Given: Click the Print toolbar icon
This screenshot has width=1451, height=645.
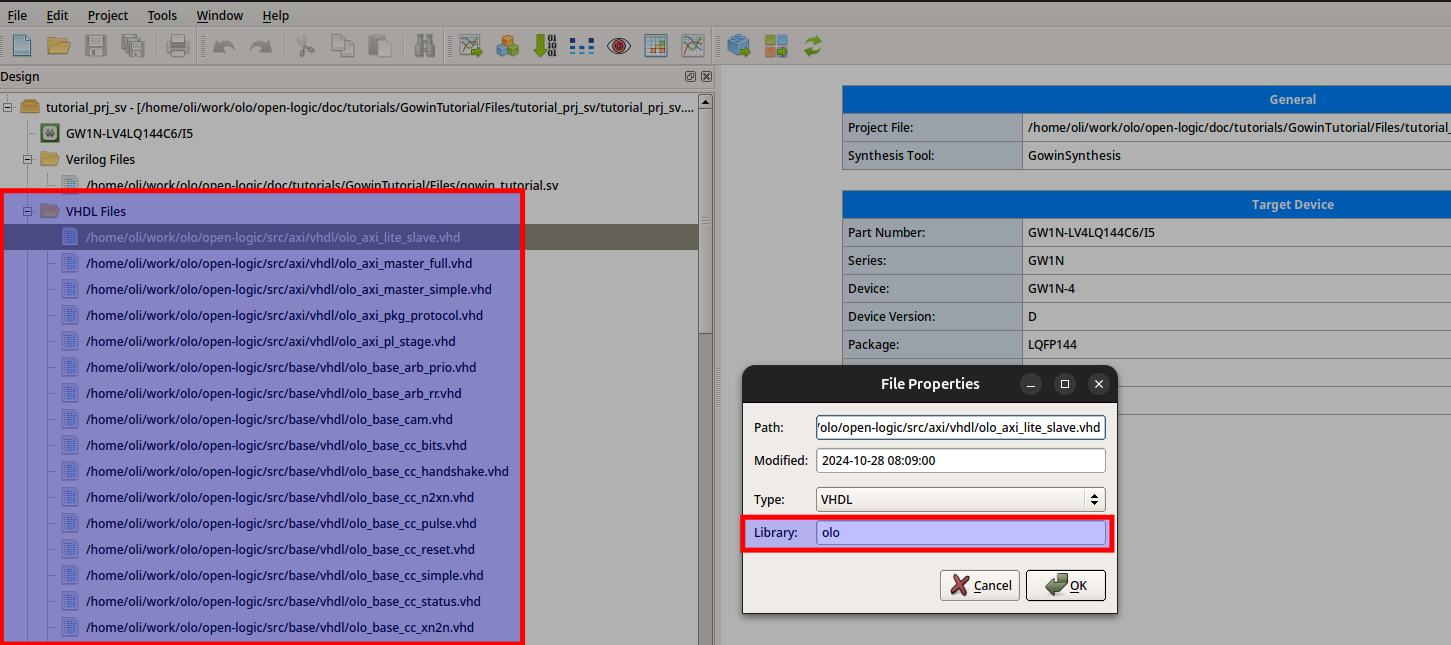Looking at the screenshot, I should pos(178,45).
